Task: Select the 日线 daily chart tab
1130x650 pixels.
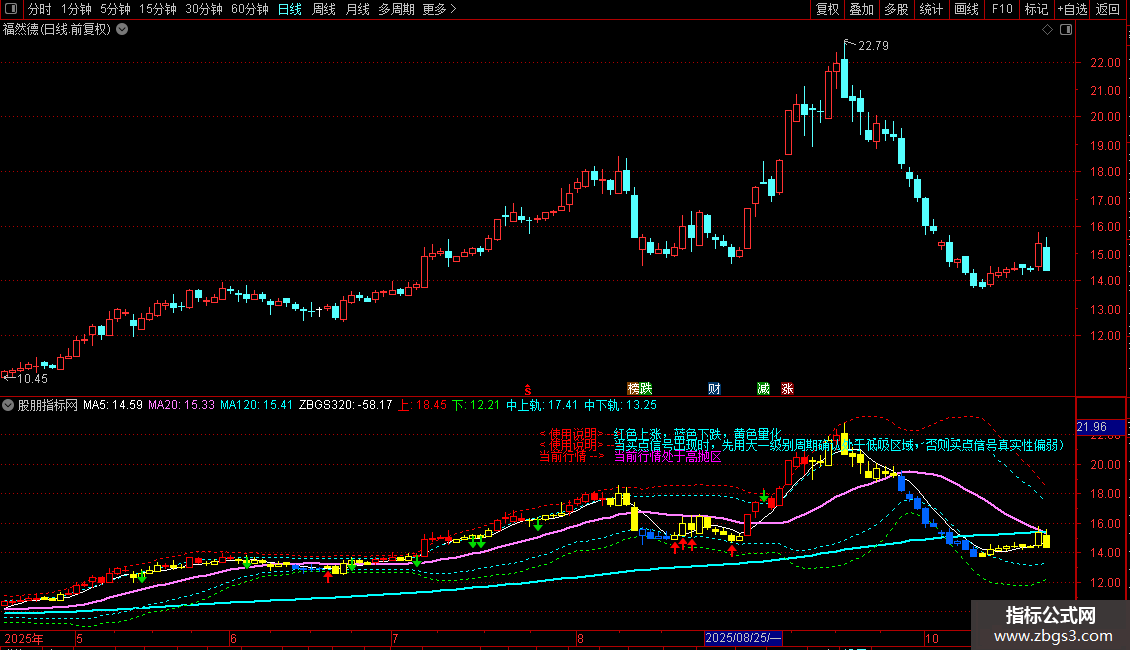Action: (290, 9)
